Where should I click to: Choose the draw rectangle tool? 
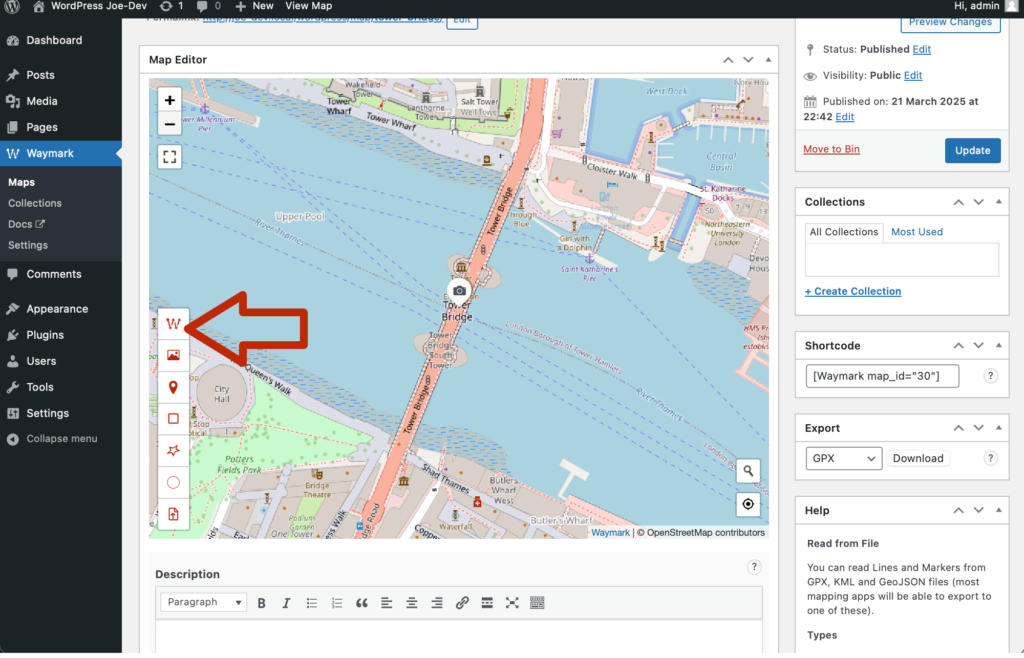coord(173,419)
